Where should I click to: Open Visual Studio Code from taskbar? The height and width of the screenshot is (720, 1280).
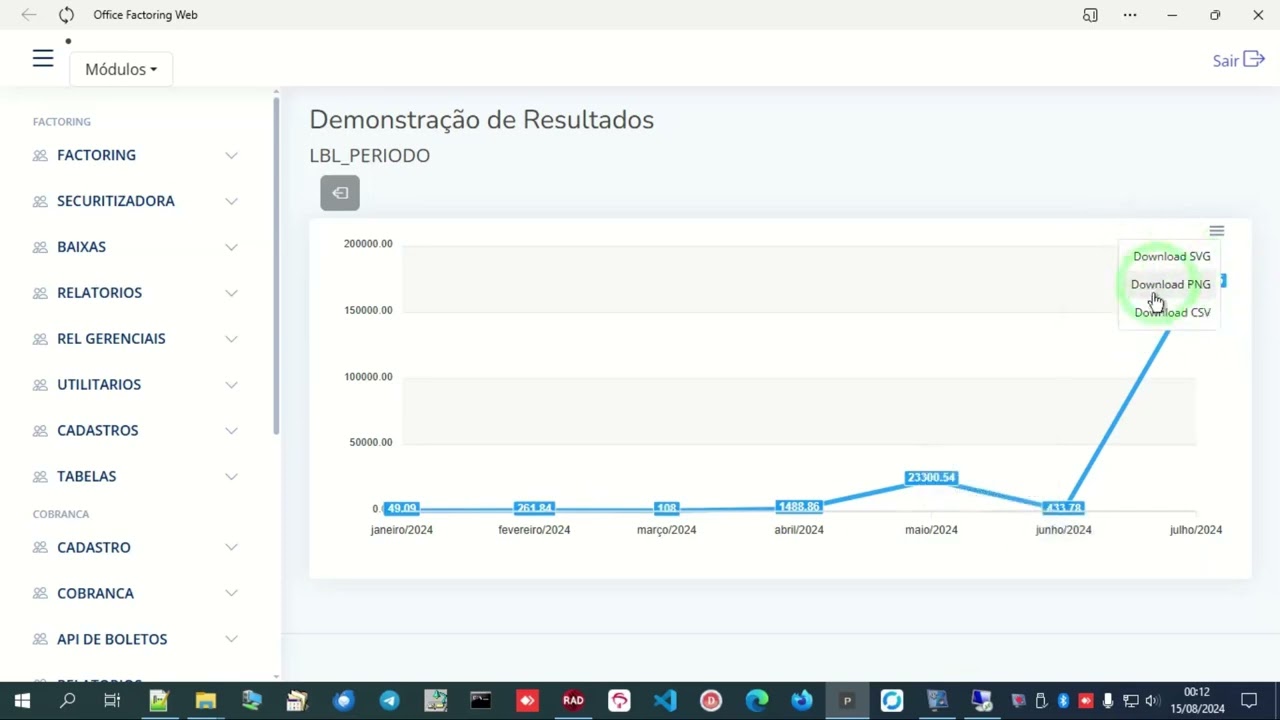point(665,701)
